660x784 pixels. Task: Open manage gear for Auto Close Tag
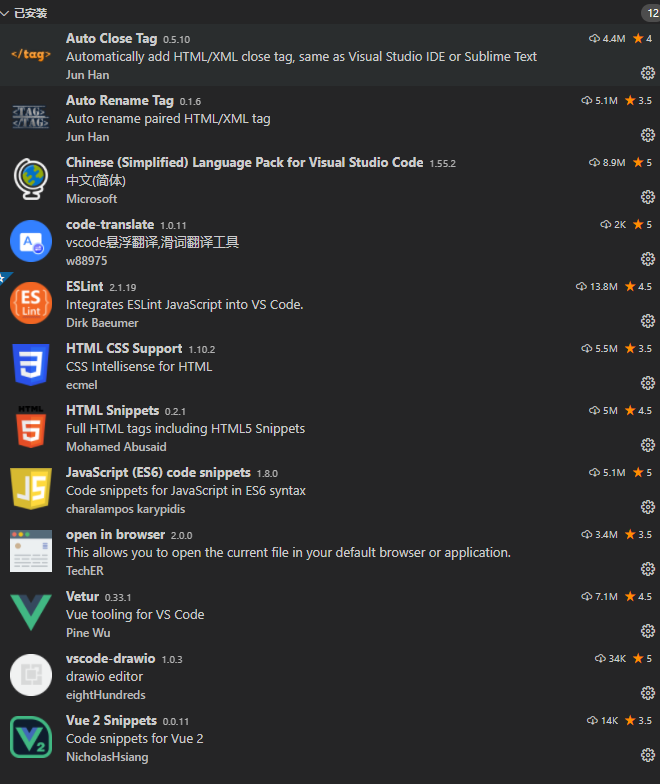[648, 73]
